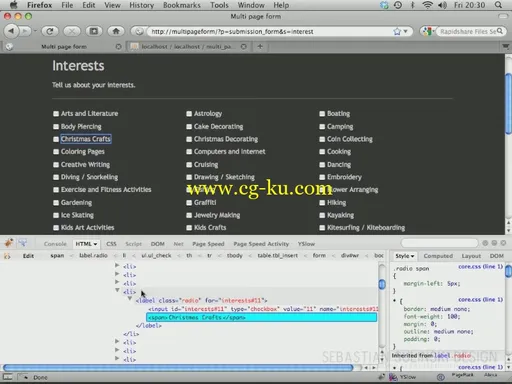Switch to the Computed side tab

438,256
